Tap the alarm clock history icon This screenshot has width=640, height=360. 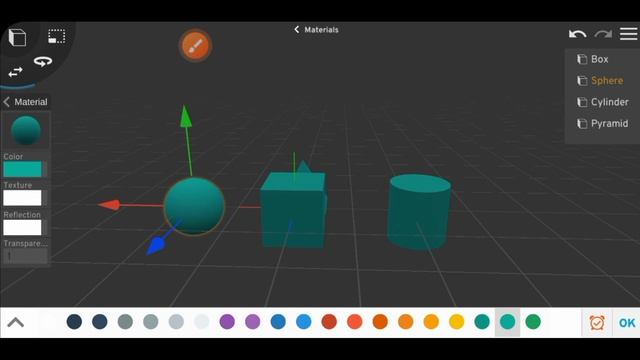click(597, 322)
